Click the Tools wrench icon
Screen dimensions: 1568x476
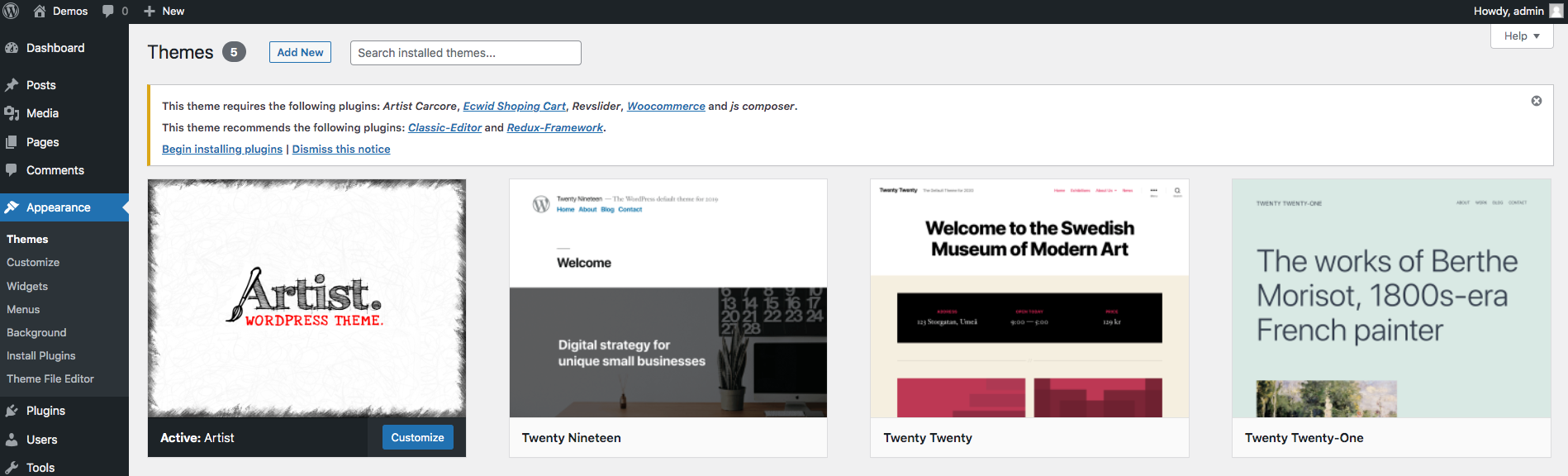click(12, 468)
